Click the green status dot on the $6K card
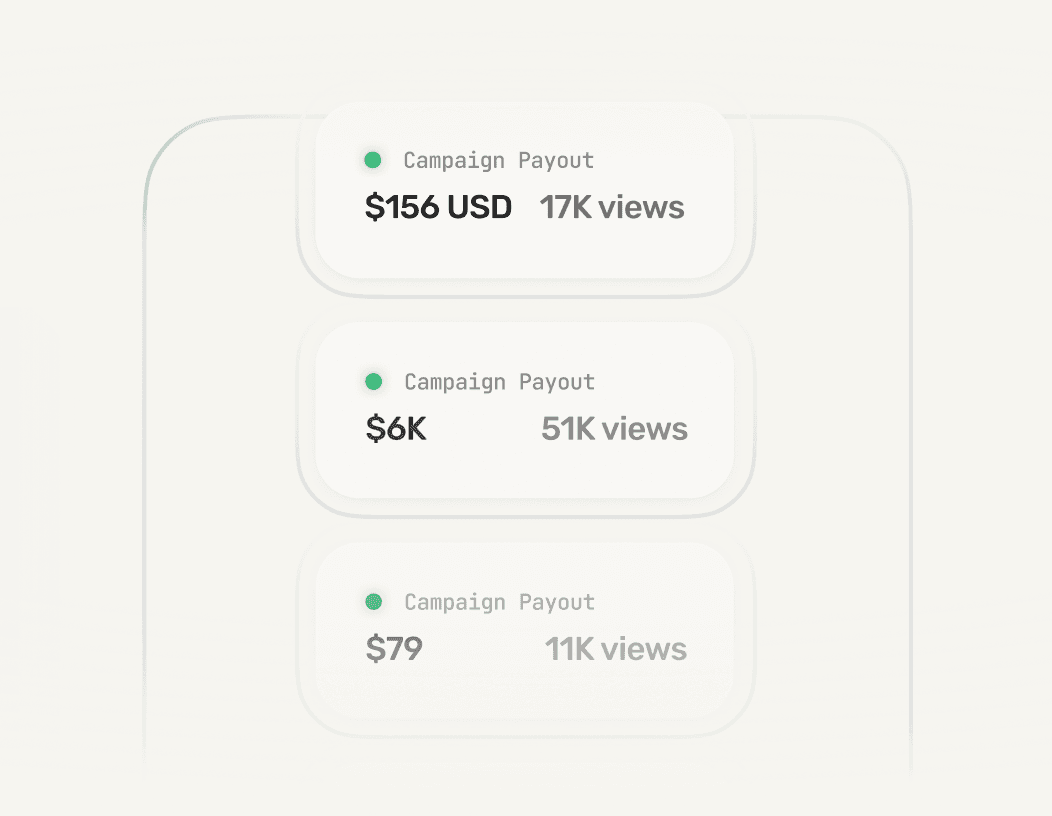The width and height of the screenshot is (1052, 816). point(374,380)
